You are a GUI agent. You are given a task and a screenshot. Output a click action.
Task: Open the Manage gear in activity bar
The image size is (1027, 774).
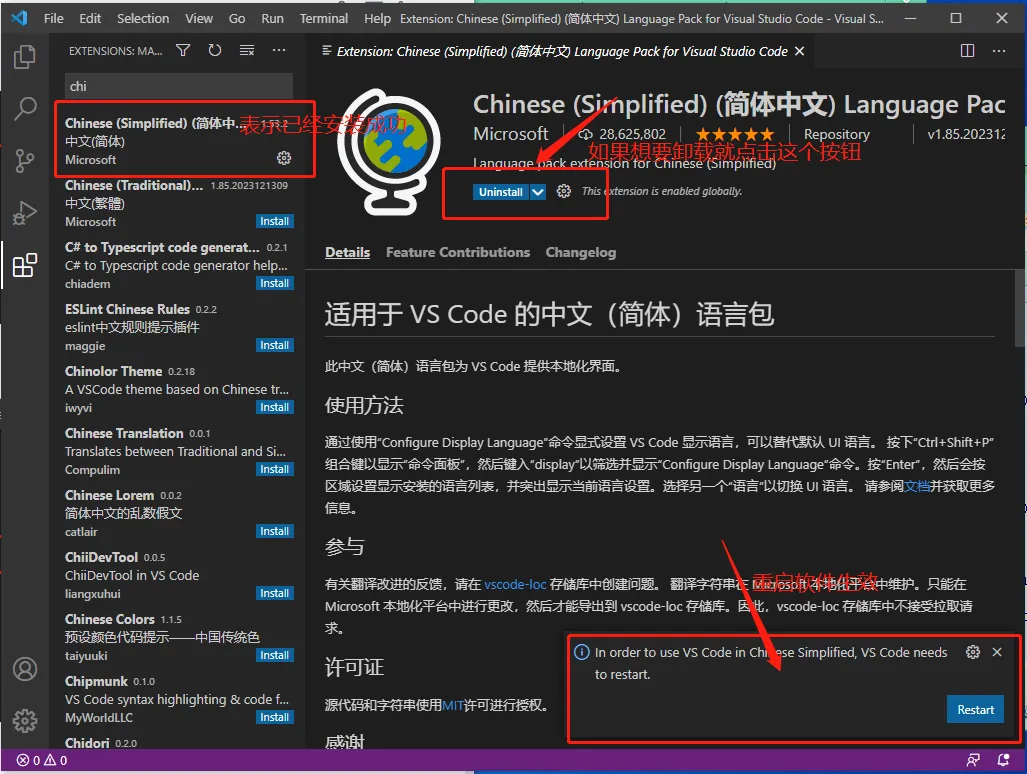click(x=25, y=721)
